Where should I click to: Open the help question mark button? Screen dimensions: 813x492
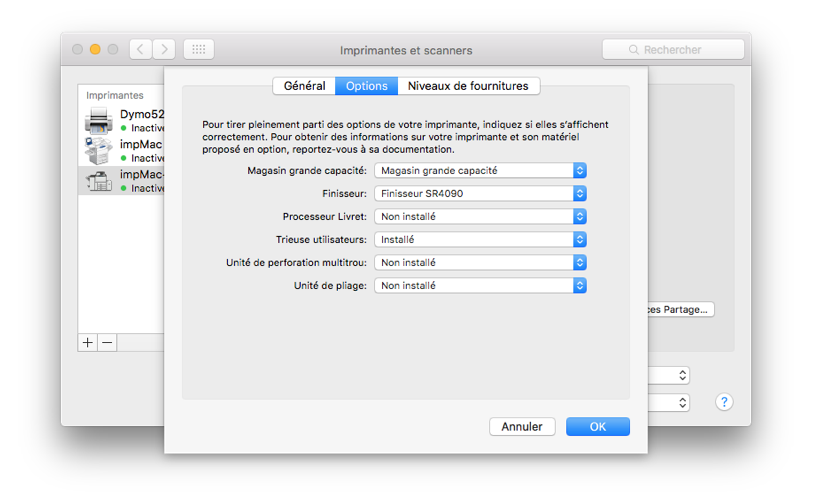[x=725, y=402]
